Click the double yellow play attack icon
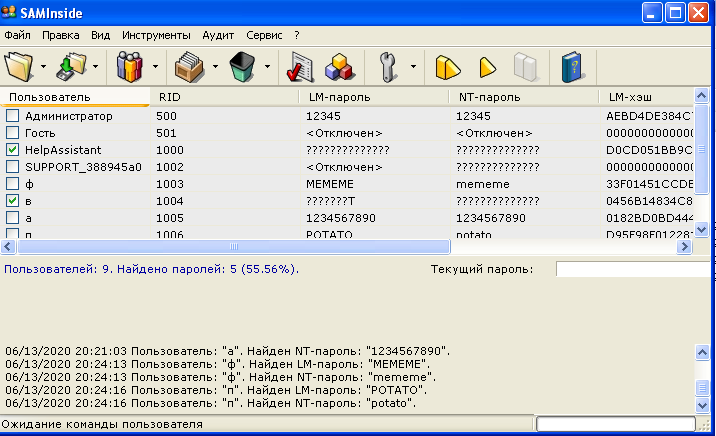The height and width of the screenshot is (436, 716). coord(448,68)
